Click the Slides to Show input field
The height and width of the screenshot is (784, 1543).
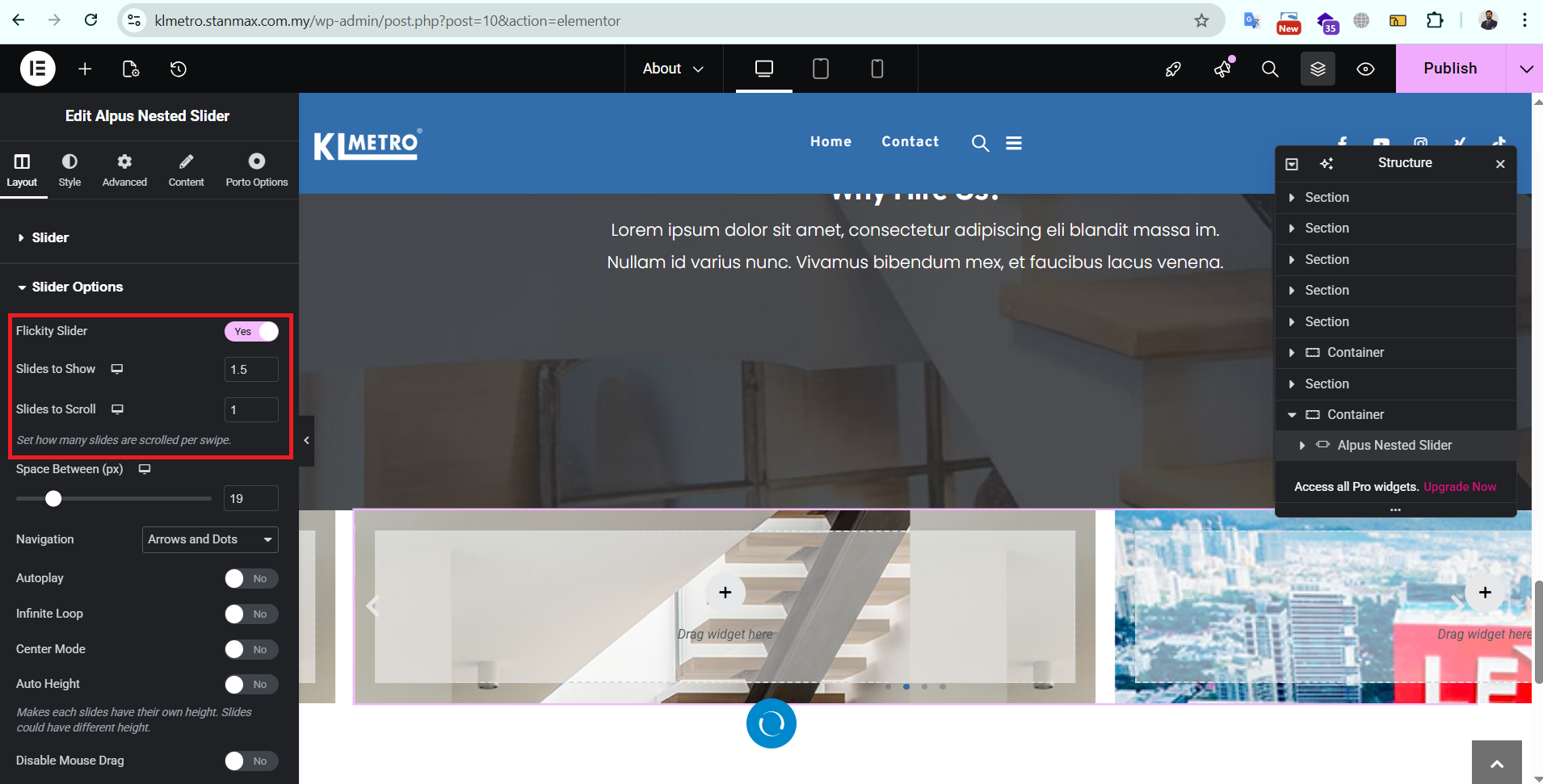tap(251, 370)
